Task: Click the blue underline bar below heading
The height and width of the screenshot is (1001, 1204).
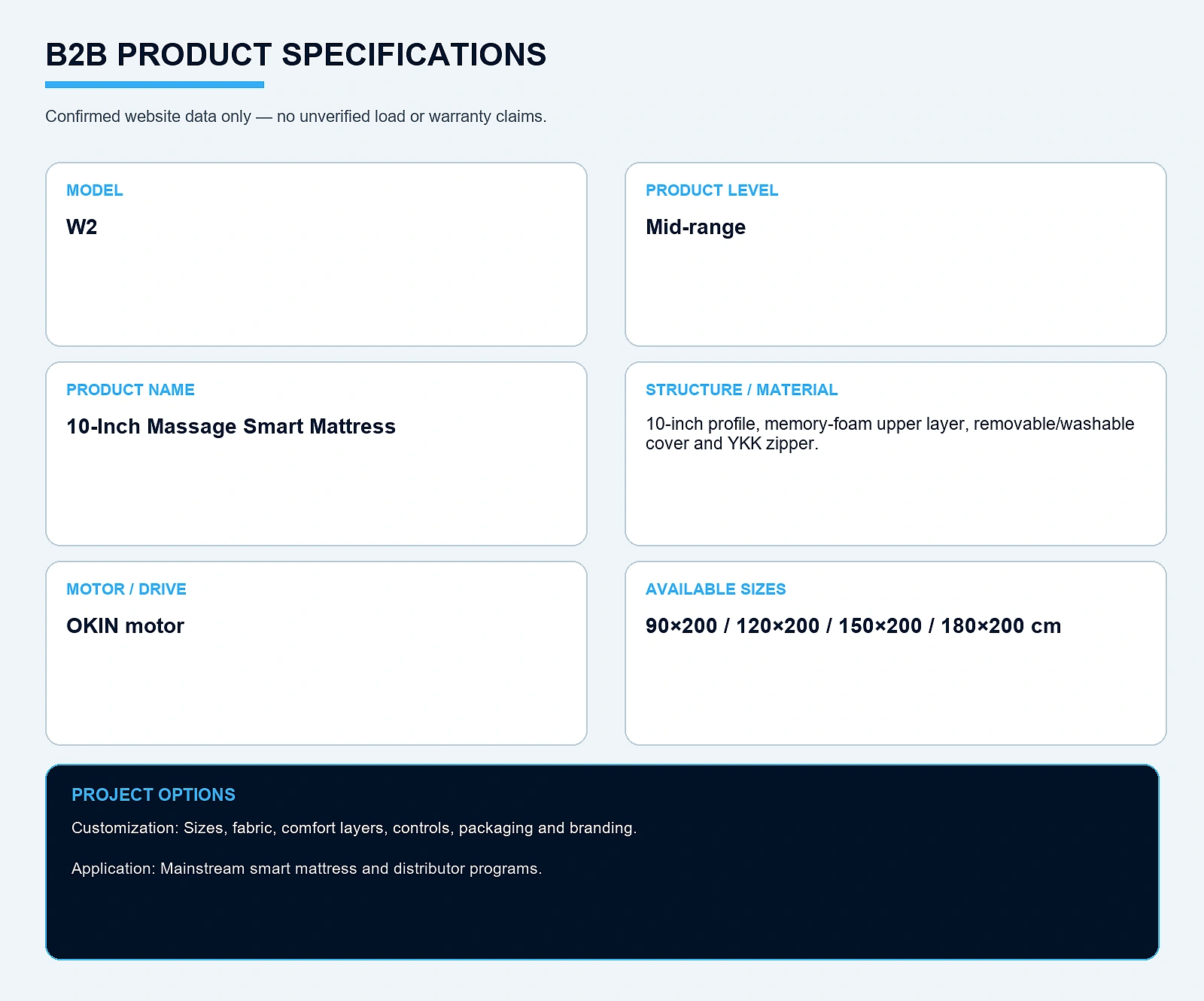Action: click(154, 85)
